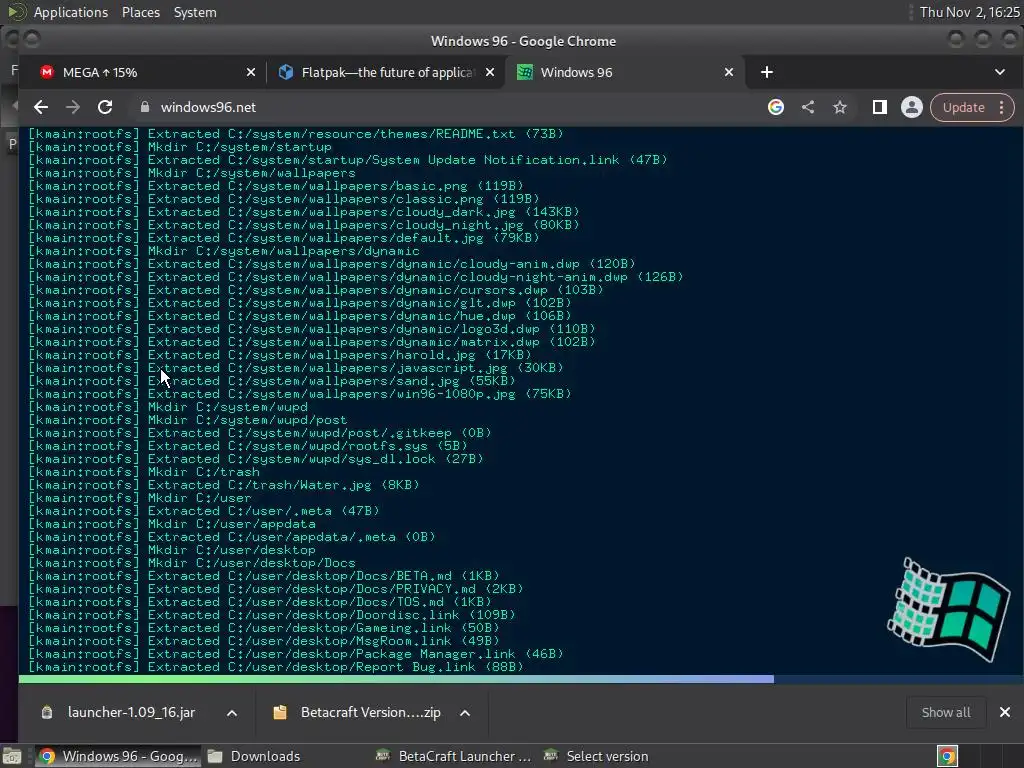Click the log line for Water.jpg
This screenshot has width=1024, height=768.
click(x=224, y=485)
